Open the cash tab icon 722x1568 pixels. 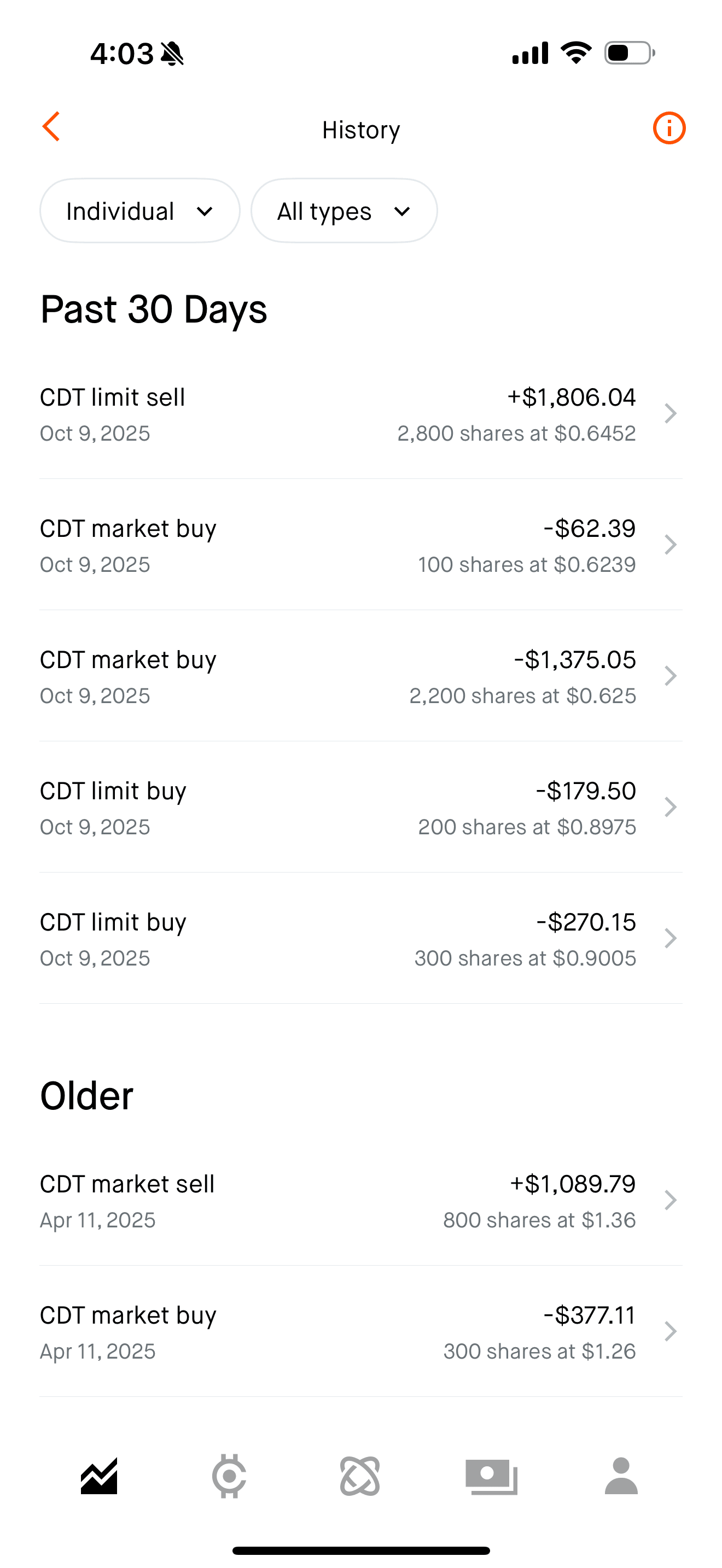pos(491,1476)
